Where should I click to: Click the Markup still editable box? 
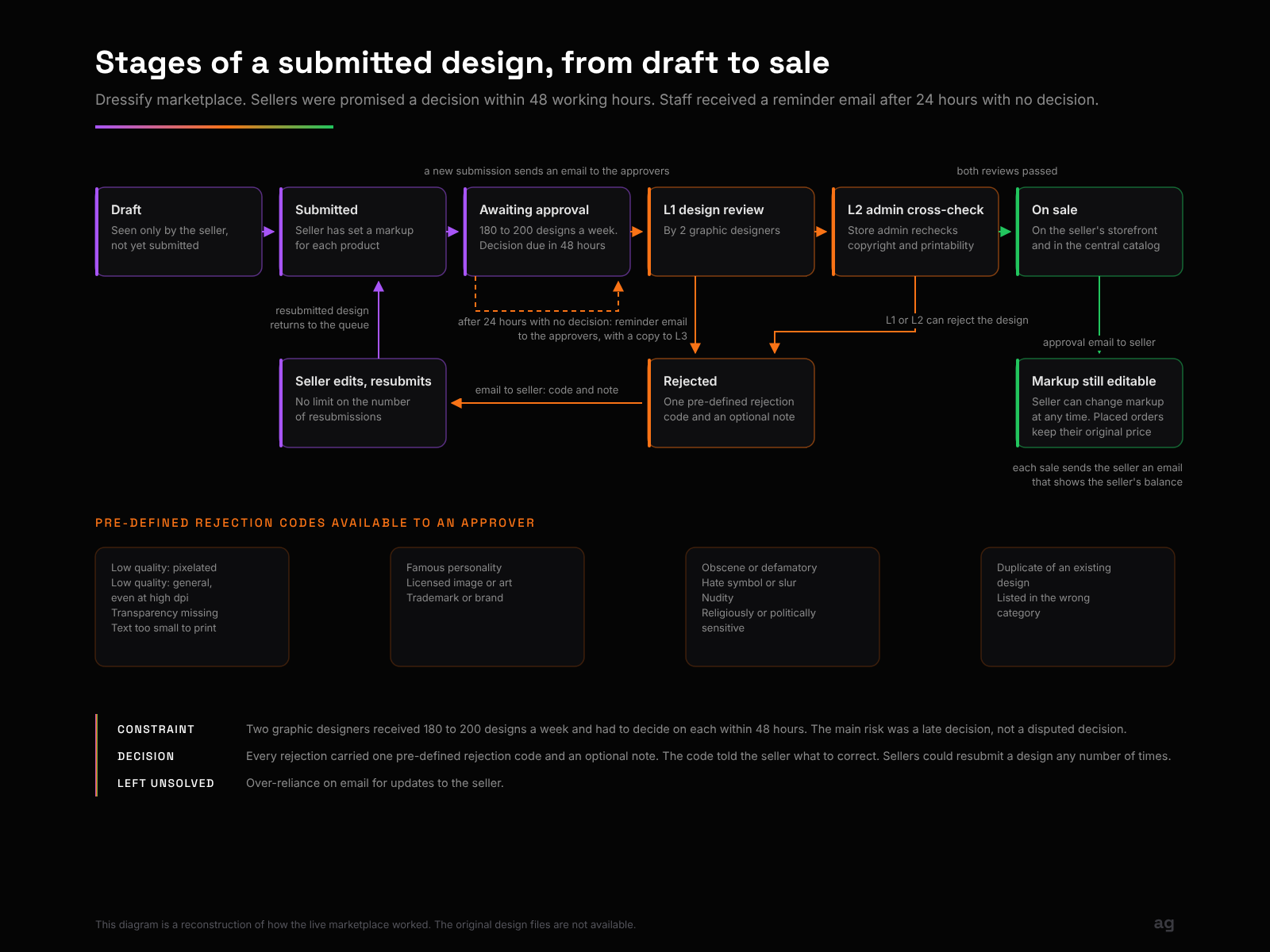click(x=1099, y=403)
